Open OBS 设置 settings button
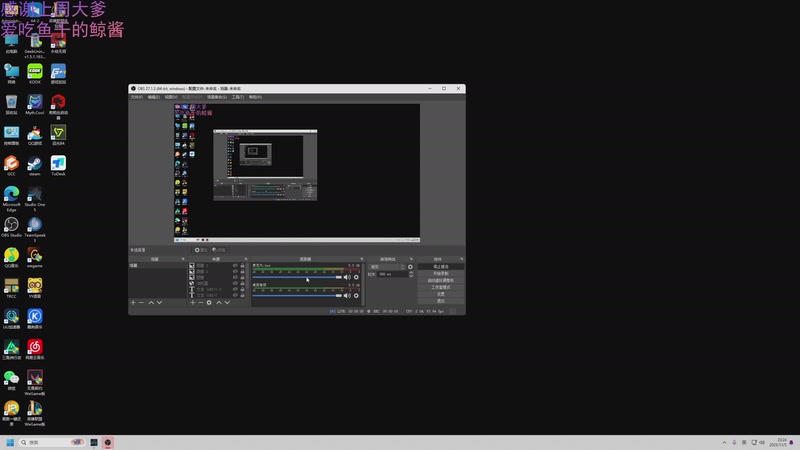This screenshot has height=450, width=800. 441,294
